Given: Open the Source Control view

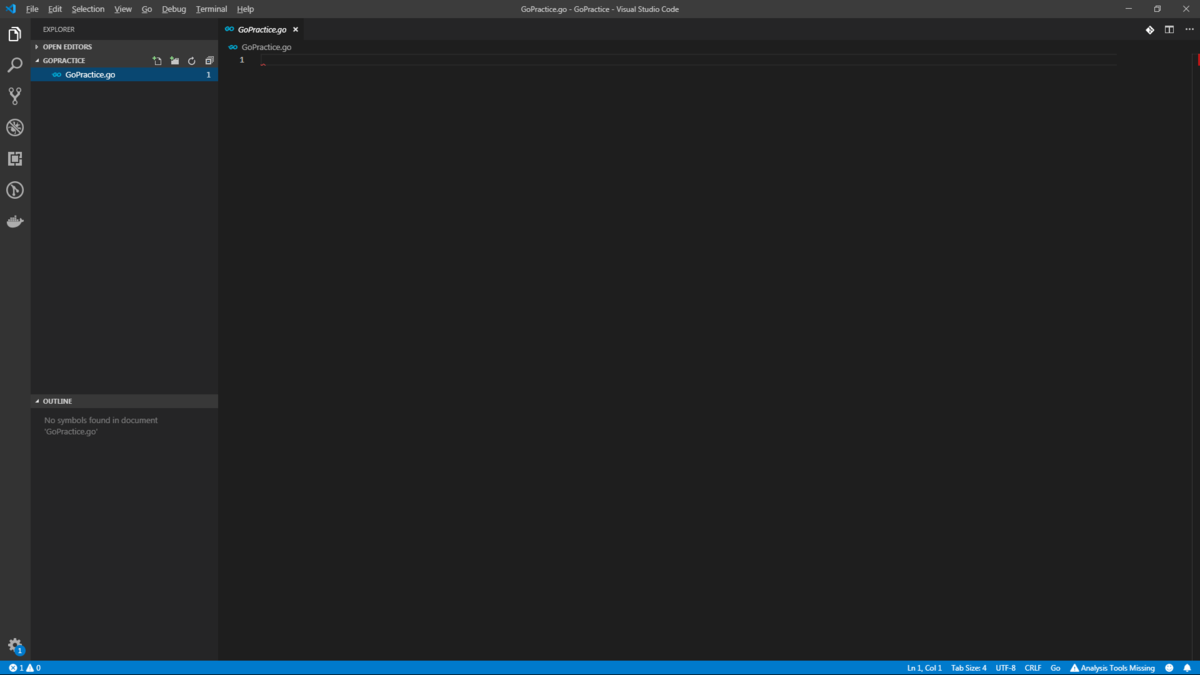Looking at the screenshot, I should click(15, 96).
